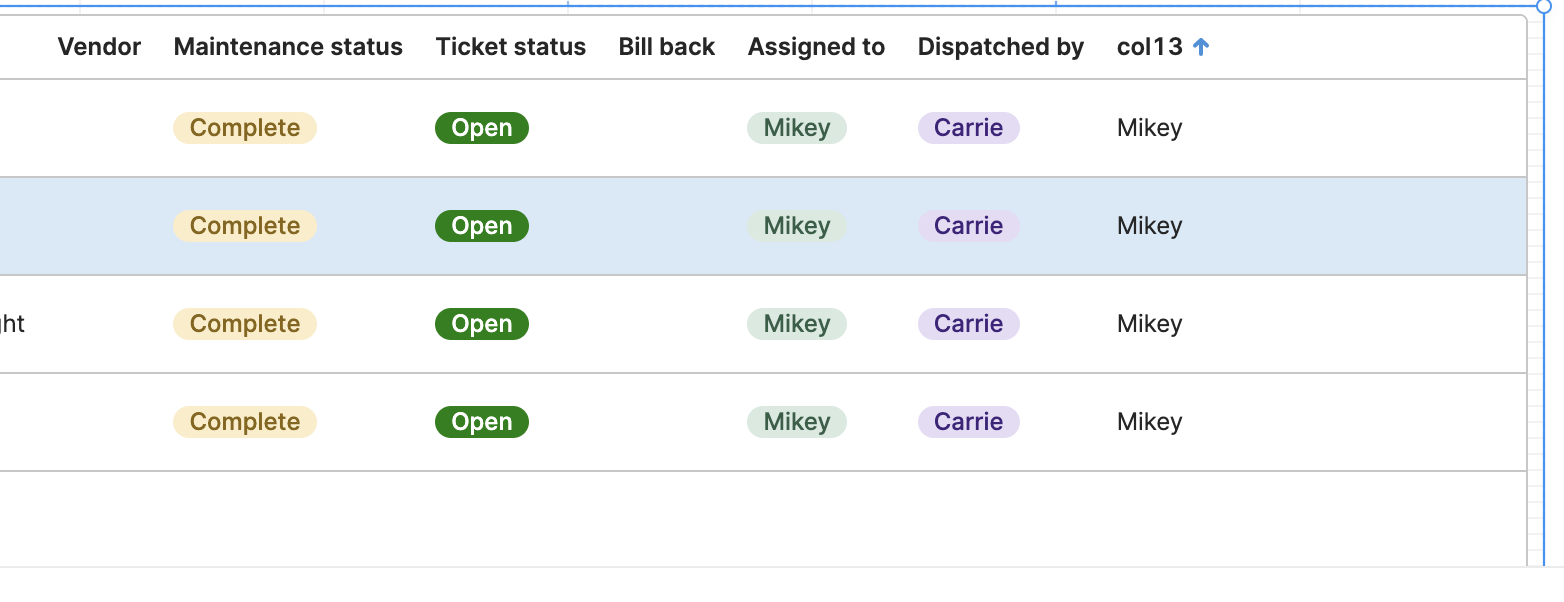The height and width of the screenshot is (602, 1564).
Task: Open the Ticket status column header
Action: [511, 47]
